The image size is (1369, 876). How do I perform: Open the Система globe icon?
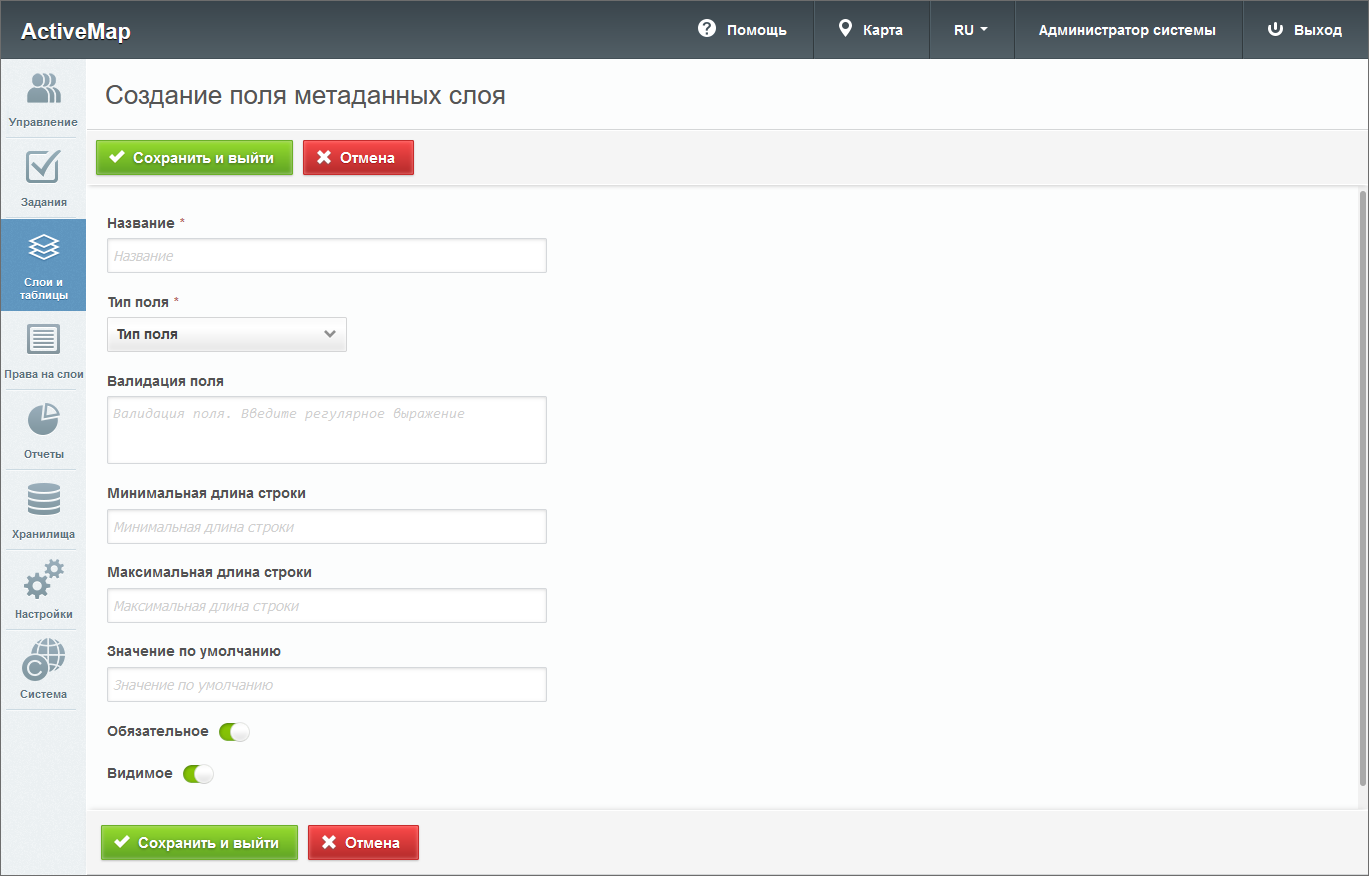(43, 660)
